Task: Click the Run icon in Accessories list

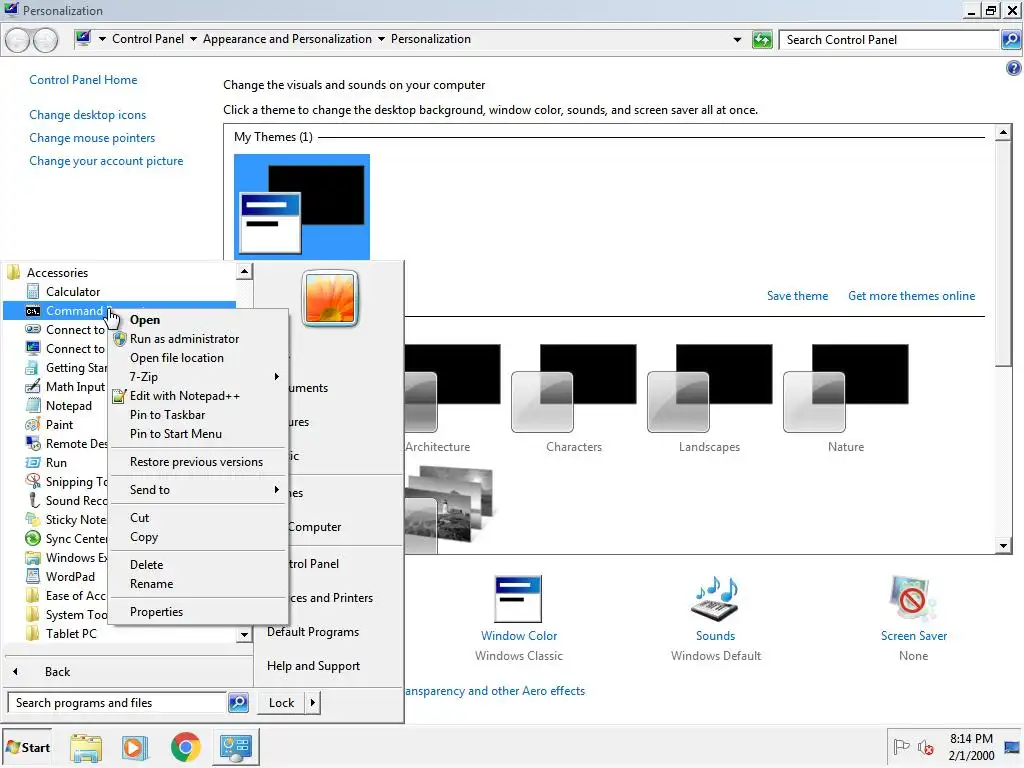Action: click(x=33, y=462)
